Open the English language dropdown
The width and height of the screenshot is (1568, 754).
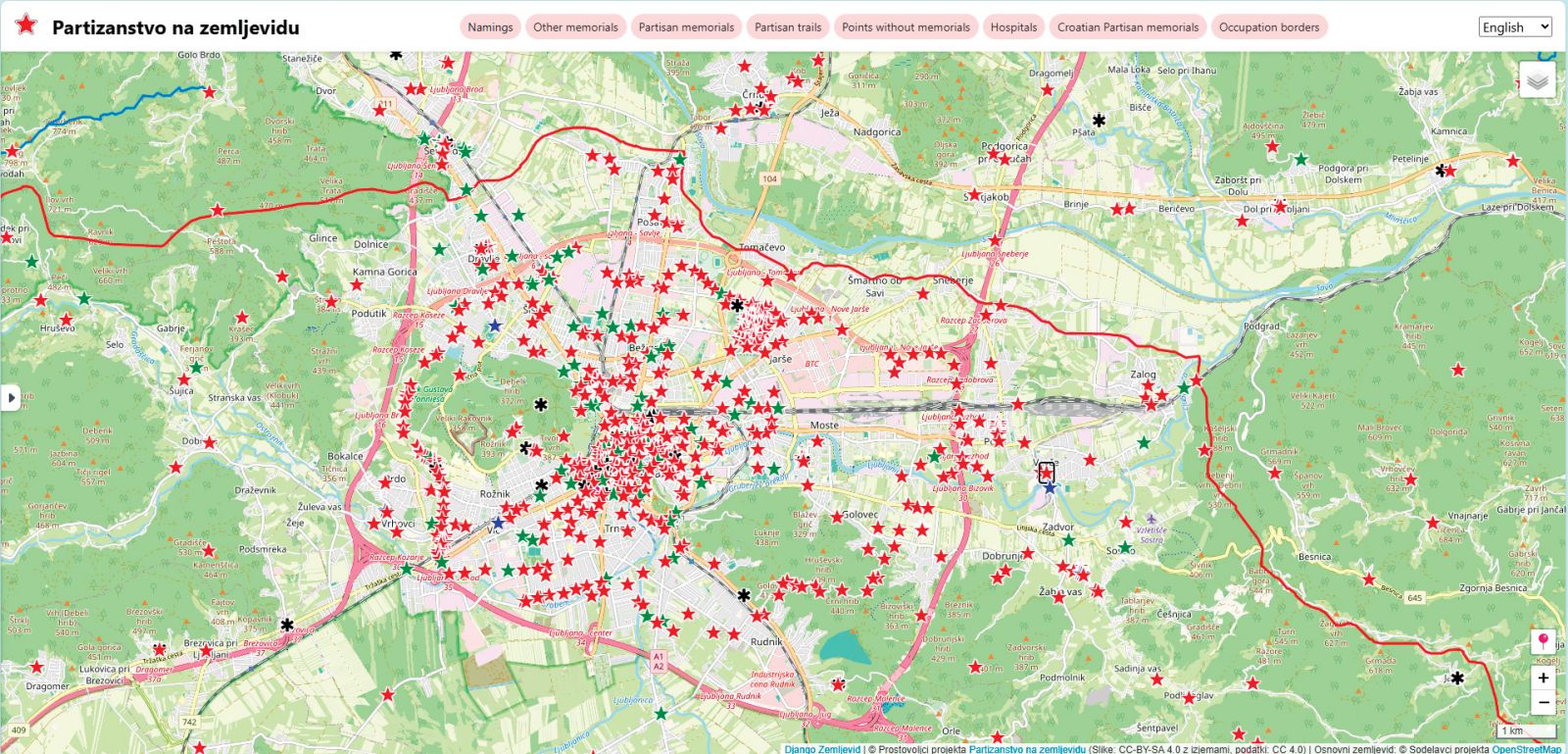pos(1515,27)
